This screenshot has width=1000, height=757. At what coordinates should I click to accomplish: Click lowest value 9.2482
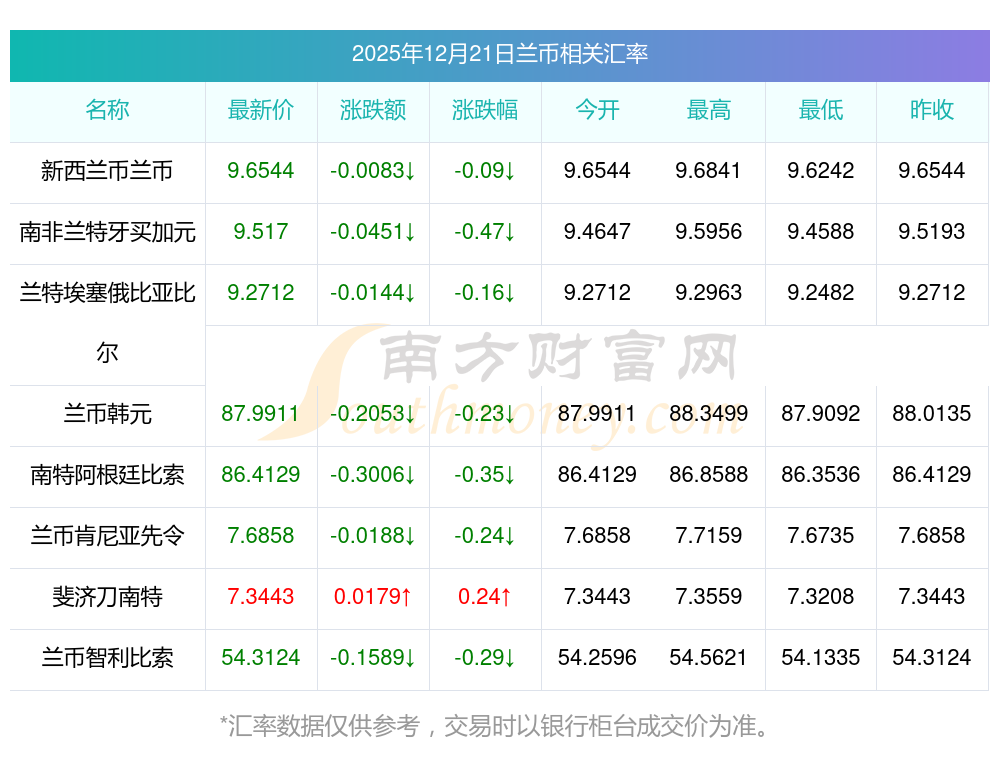[821, 293]
